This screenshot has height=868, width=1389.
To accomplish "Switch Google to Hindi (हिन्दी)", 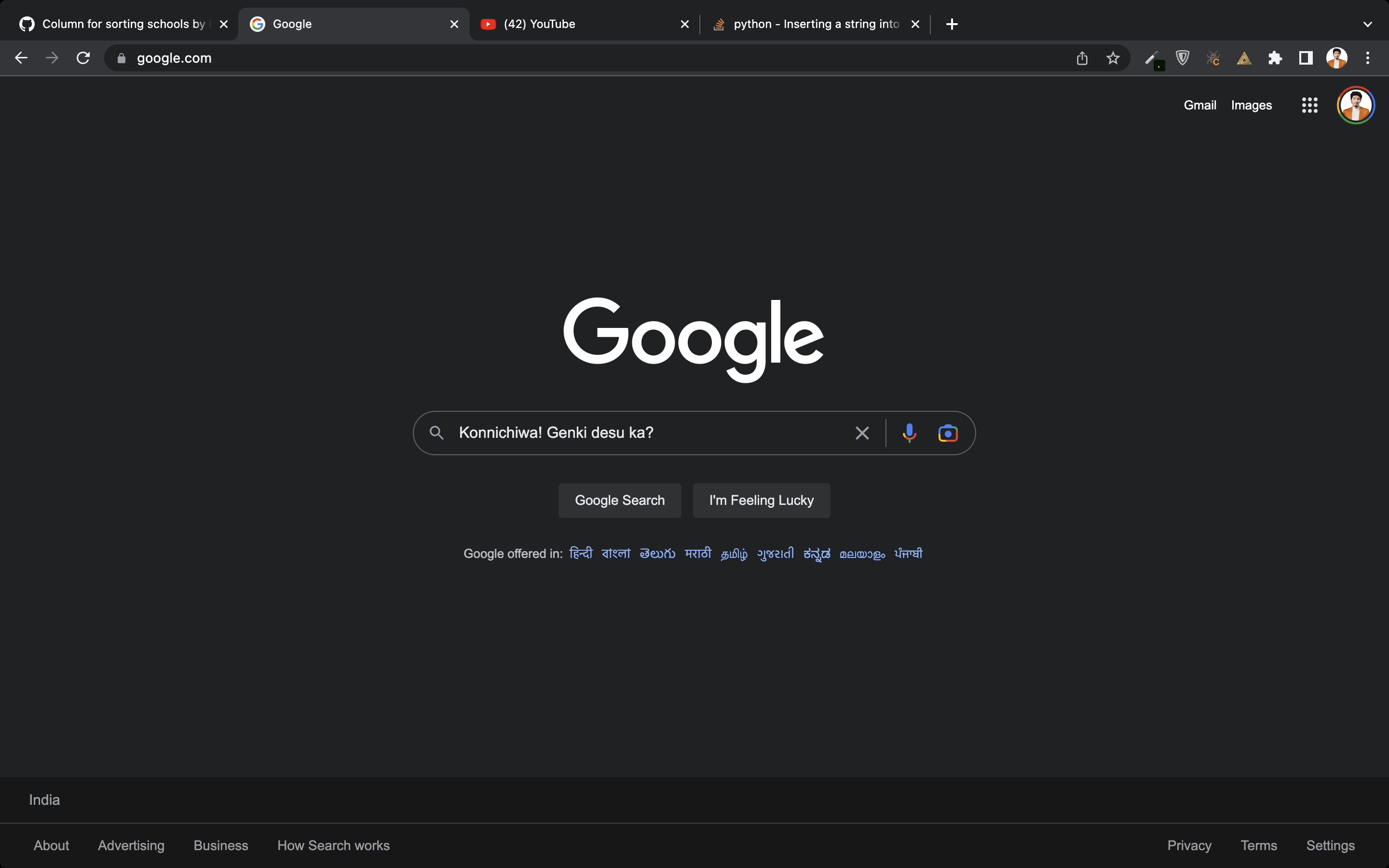I will click(x=581, y=554).
